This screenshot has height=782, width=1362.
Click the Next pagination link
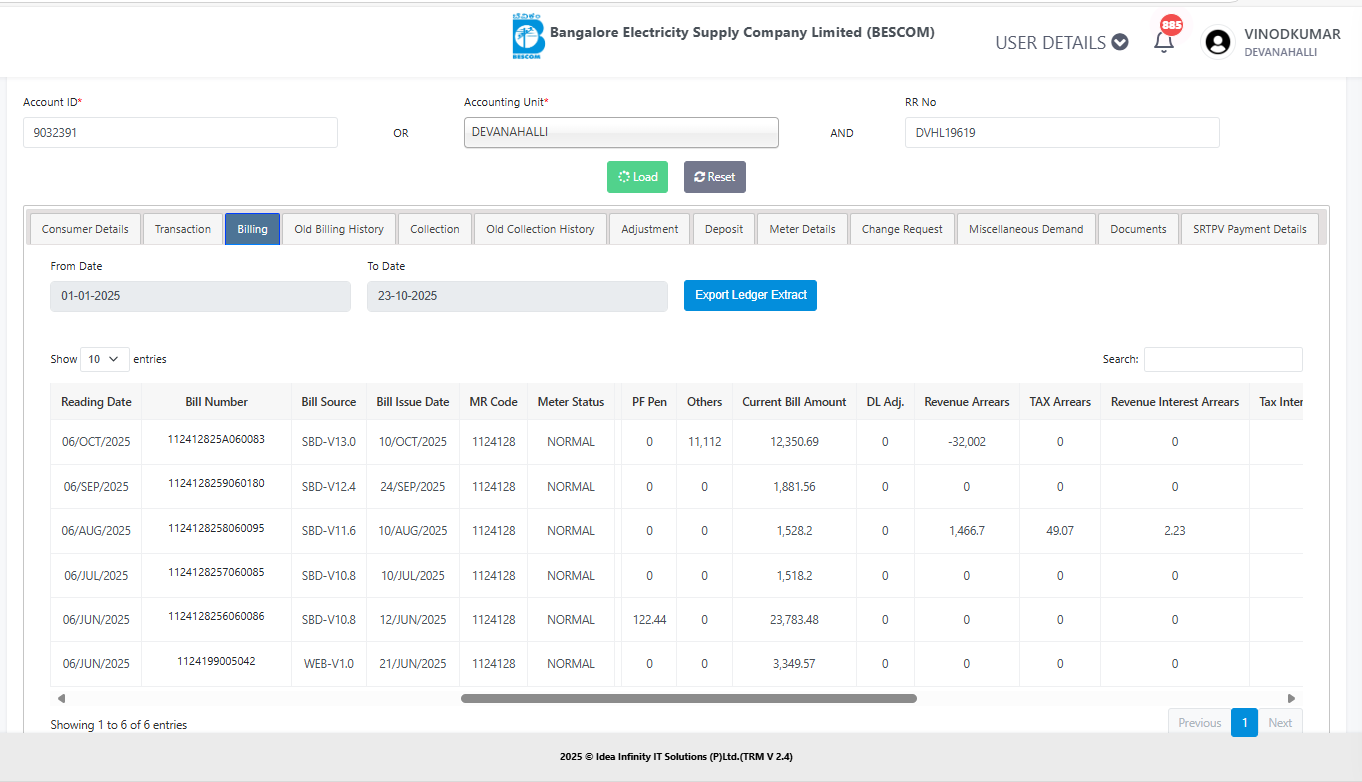(1279, 723)
